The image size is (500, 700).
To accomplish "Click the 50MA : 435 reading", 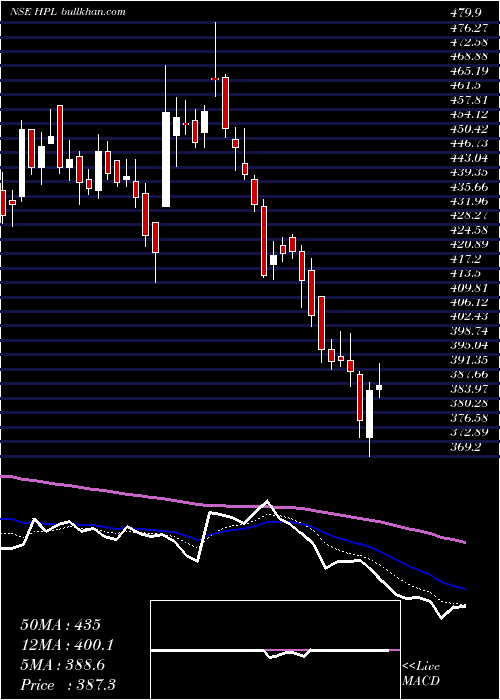I will click(x=61, y=625).
